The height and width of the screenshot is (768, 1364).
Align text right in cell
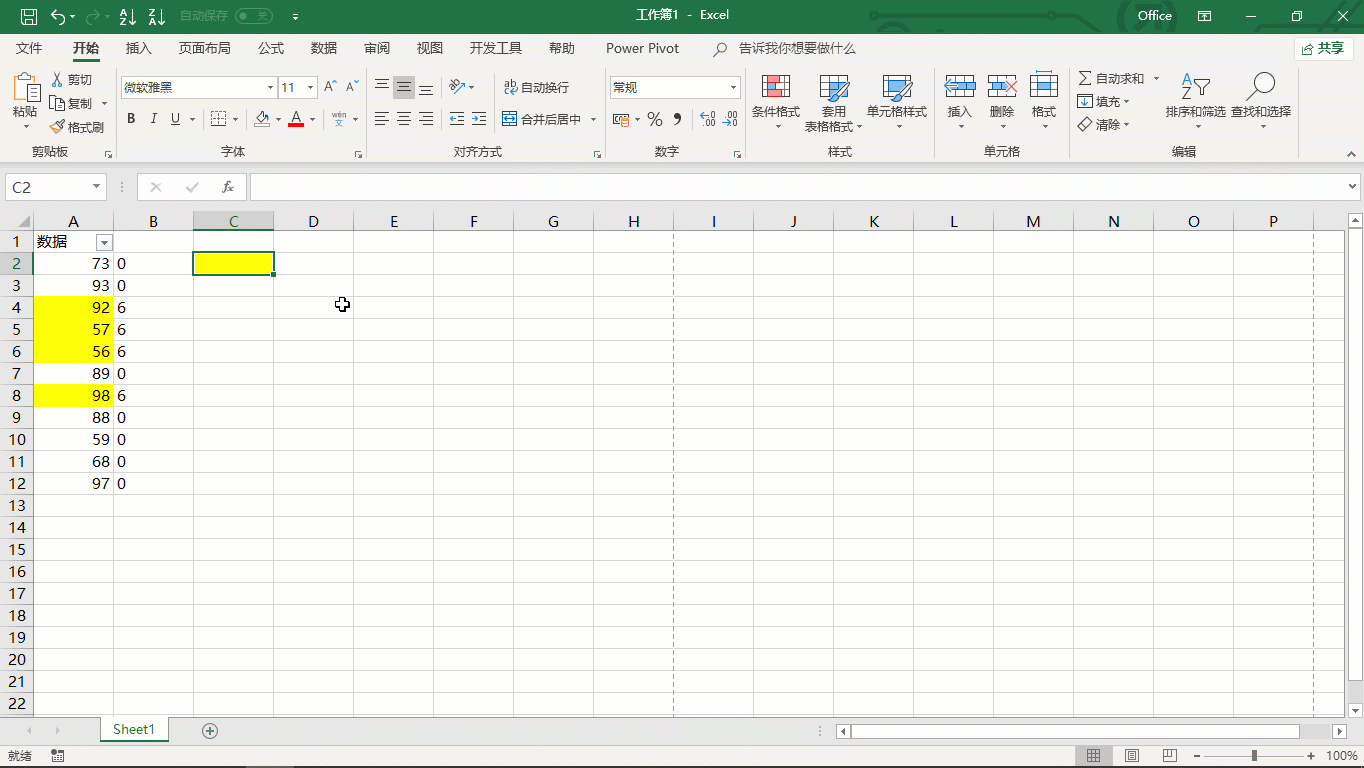pos(426,119)
